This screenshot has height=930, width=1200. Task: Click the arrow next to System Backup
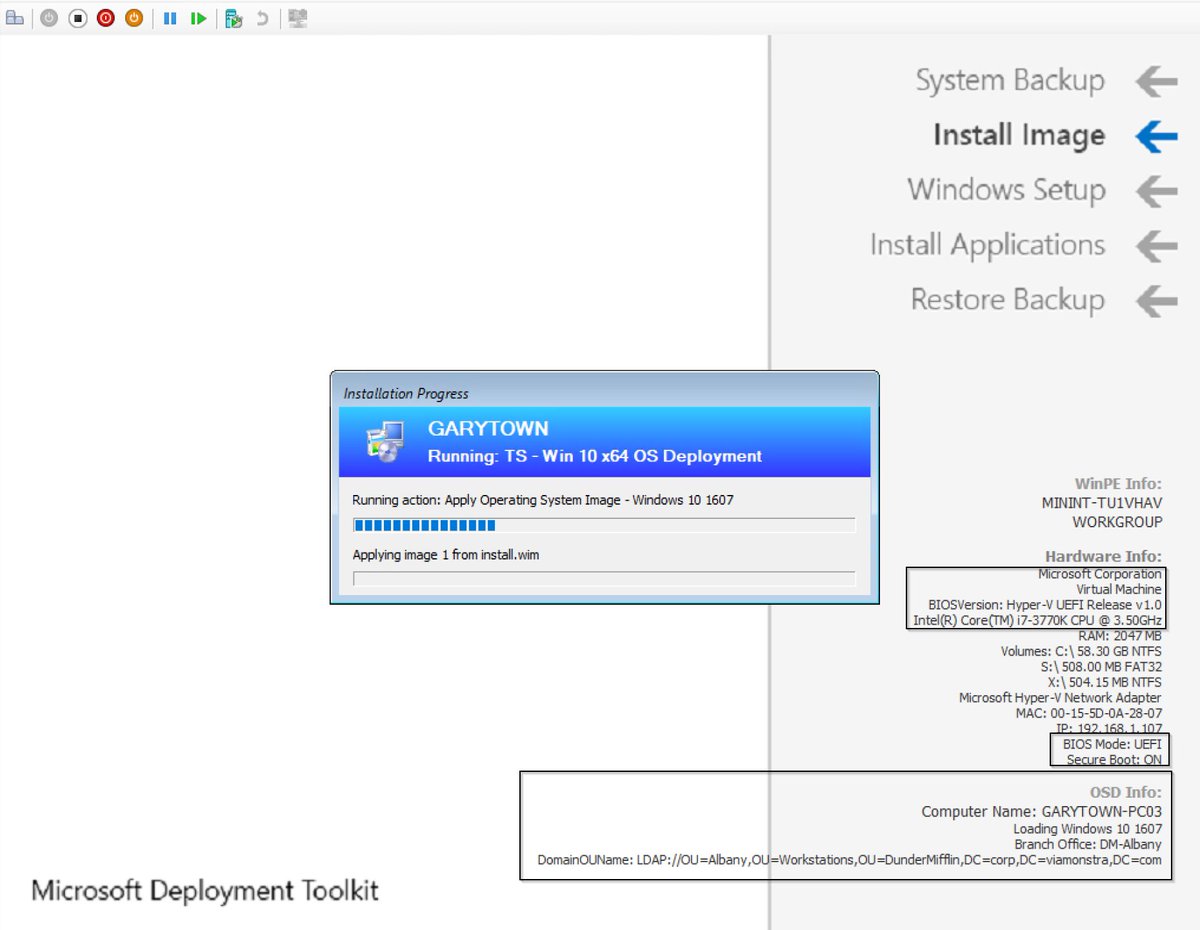tap(1157, 82)
